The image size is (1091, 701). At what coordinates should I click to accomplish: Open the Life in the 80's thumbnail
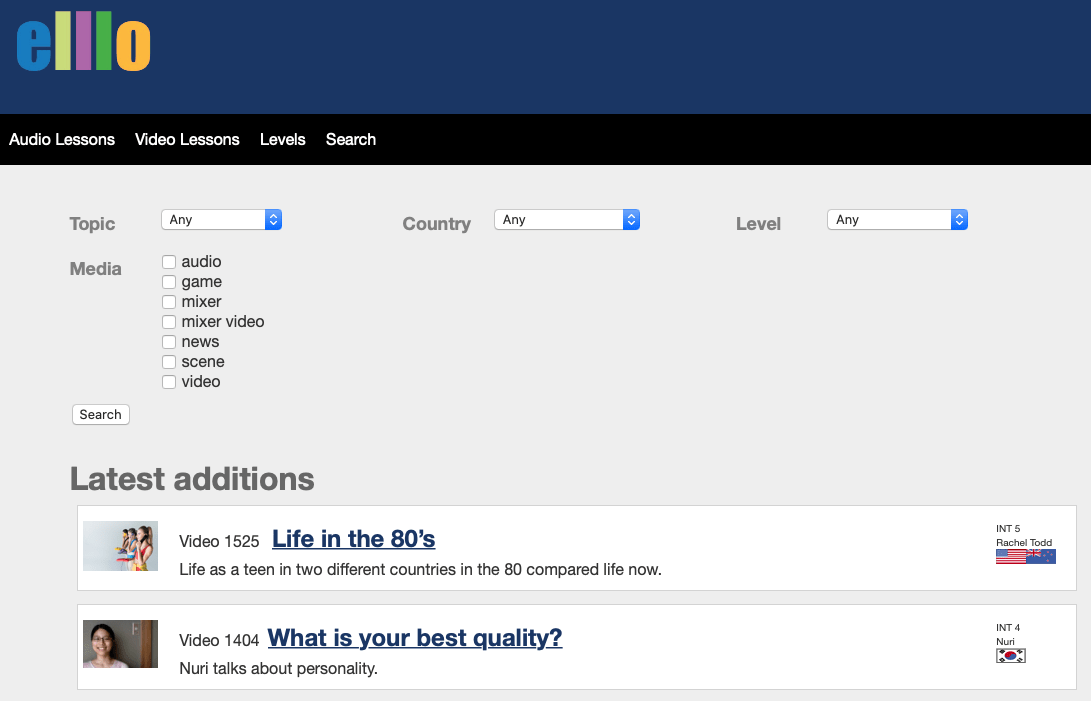pyautogui.click(x=120, y=546)
